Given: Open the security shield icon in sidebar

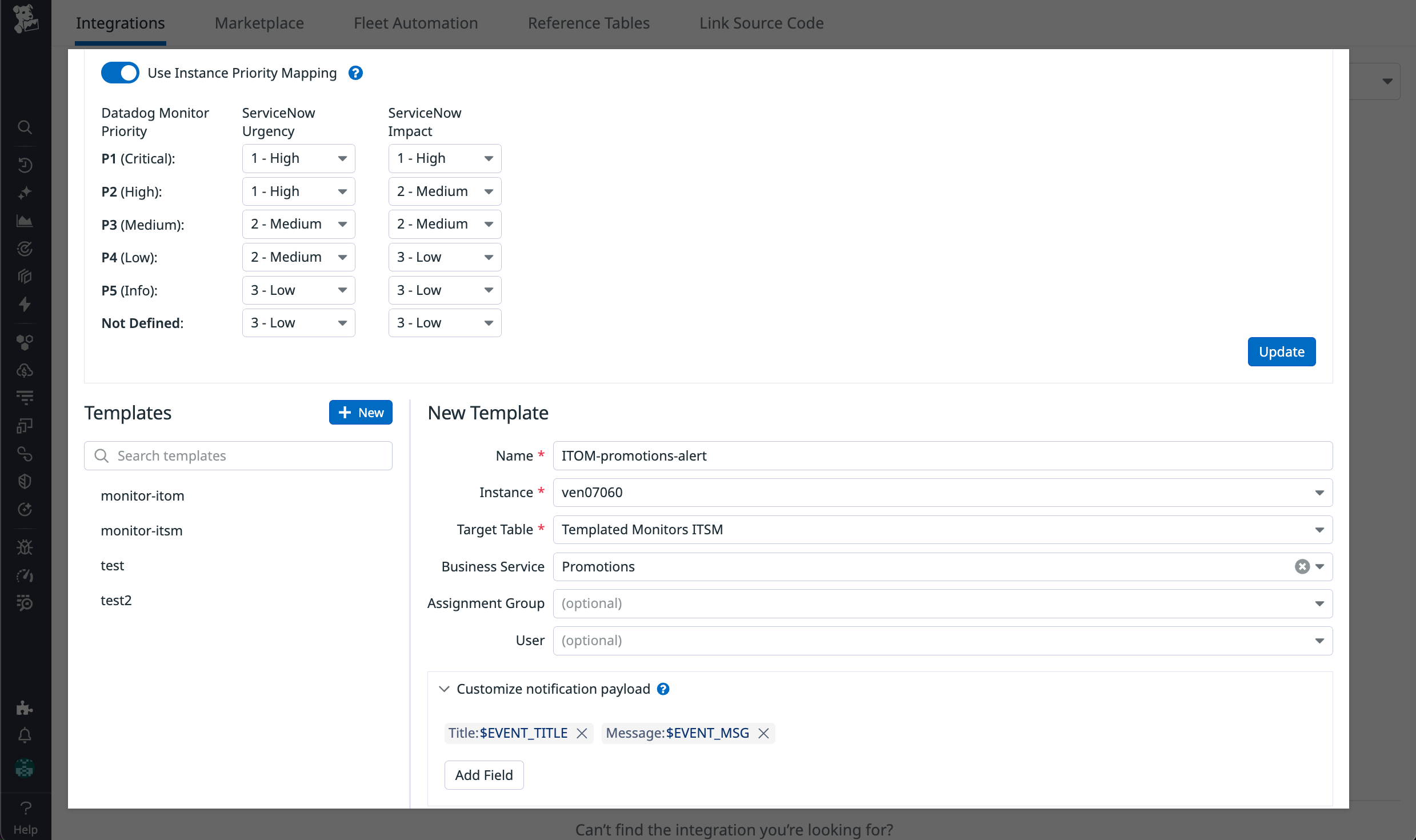Looking at the screenshot, I should click(x=25, y=481).
